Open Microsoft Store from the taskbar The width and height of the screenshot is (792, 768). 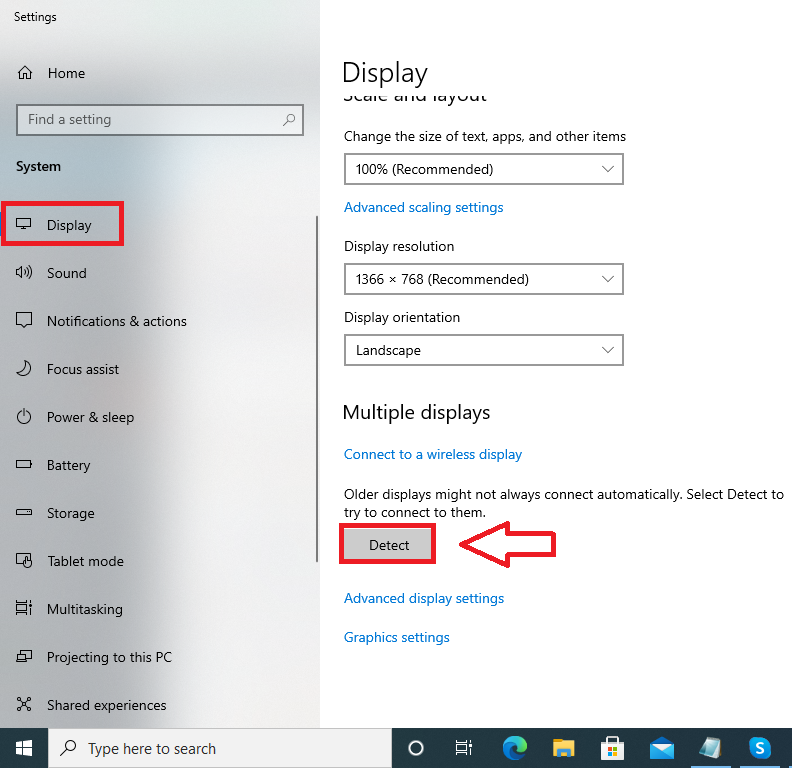click(x=612, y=748)
